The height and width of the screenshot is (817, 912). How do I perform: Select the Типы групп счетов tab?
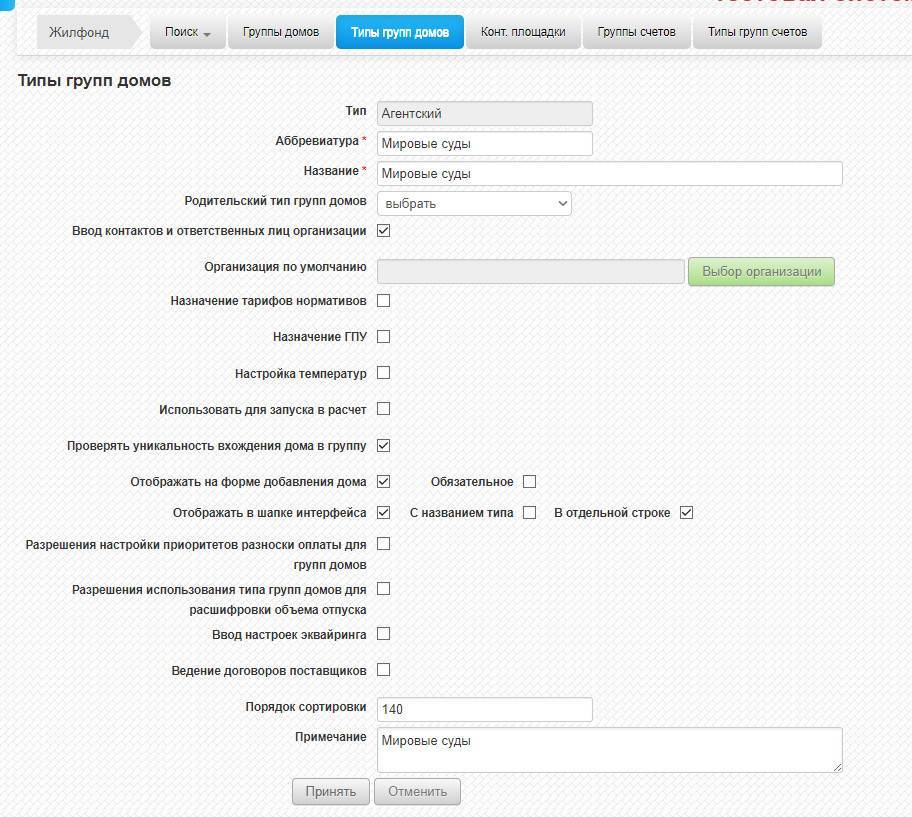click(757, 32)
